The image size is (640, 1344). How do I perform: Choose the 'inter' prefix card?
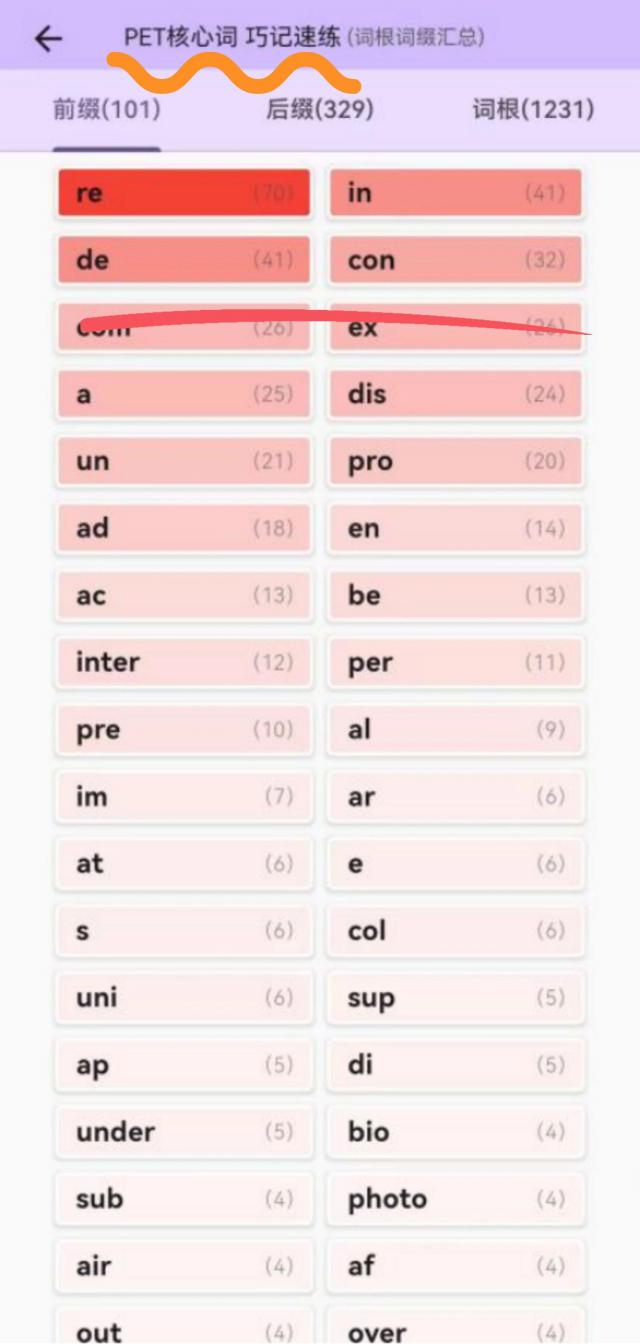coord(184,662)
